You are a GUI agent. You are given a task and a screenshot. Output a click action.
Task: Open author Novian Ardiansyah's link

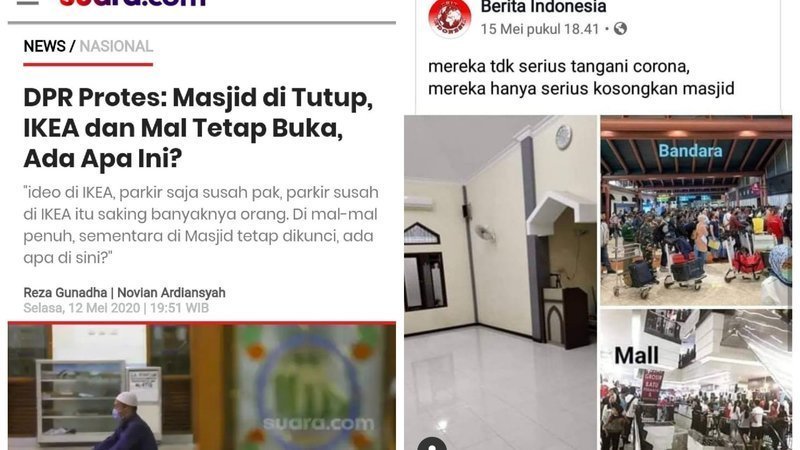171,293
